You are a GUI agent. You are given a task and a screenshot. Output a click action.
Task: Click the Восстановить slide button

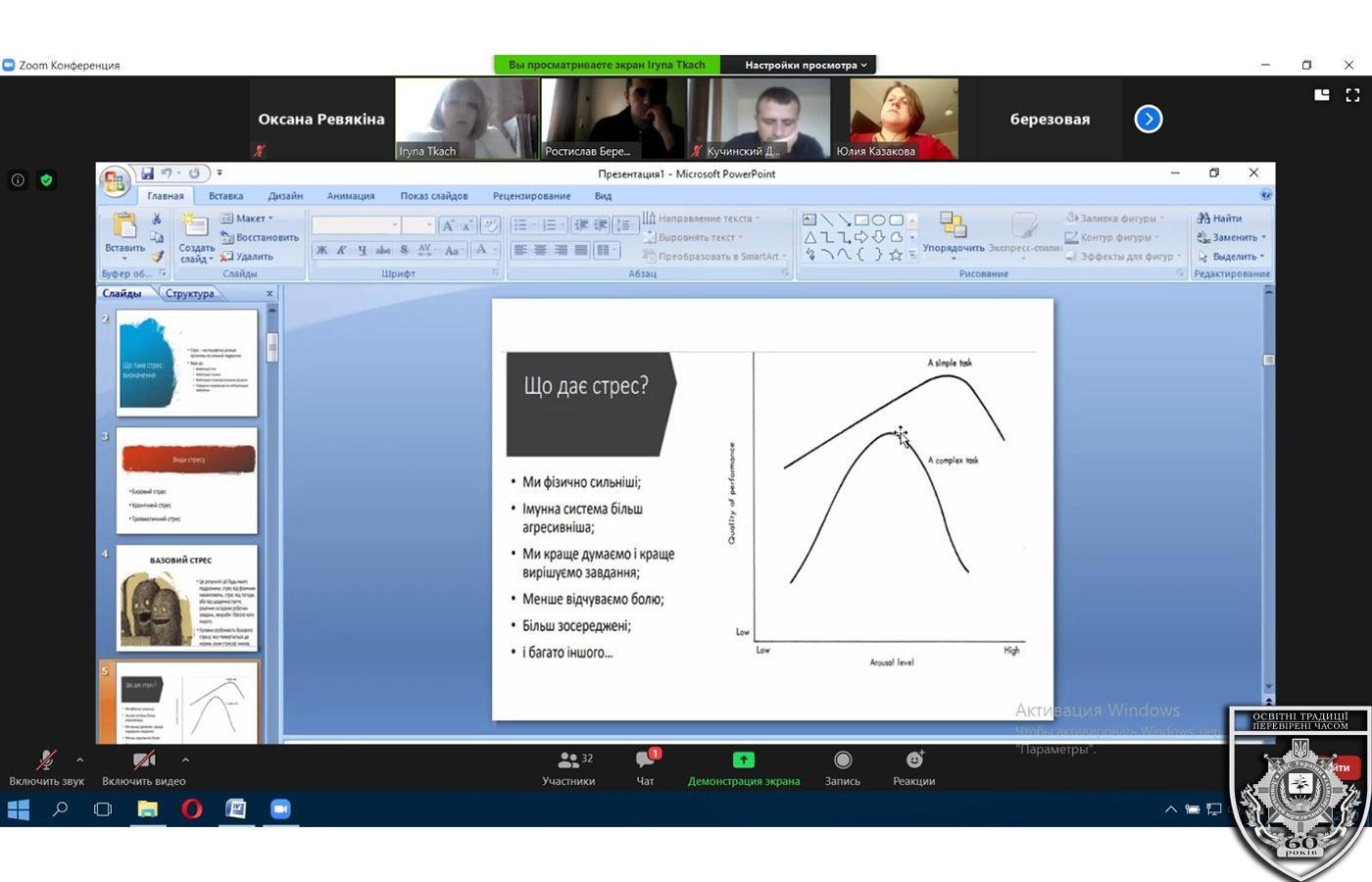pyautogui.click(x=260, y=237)
